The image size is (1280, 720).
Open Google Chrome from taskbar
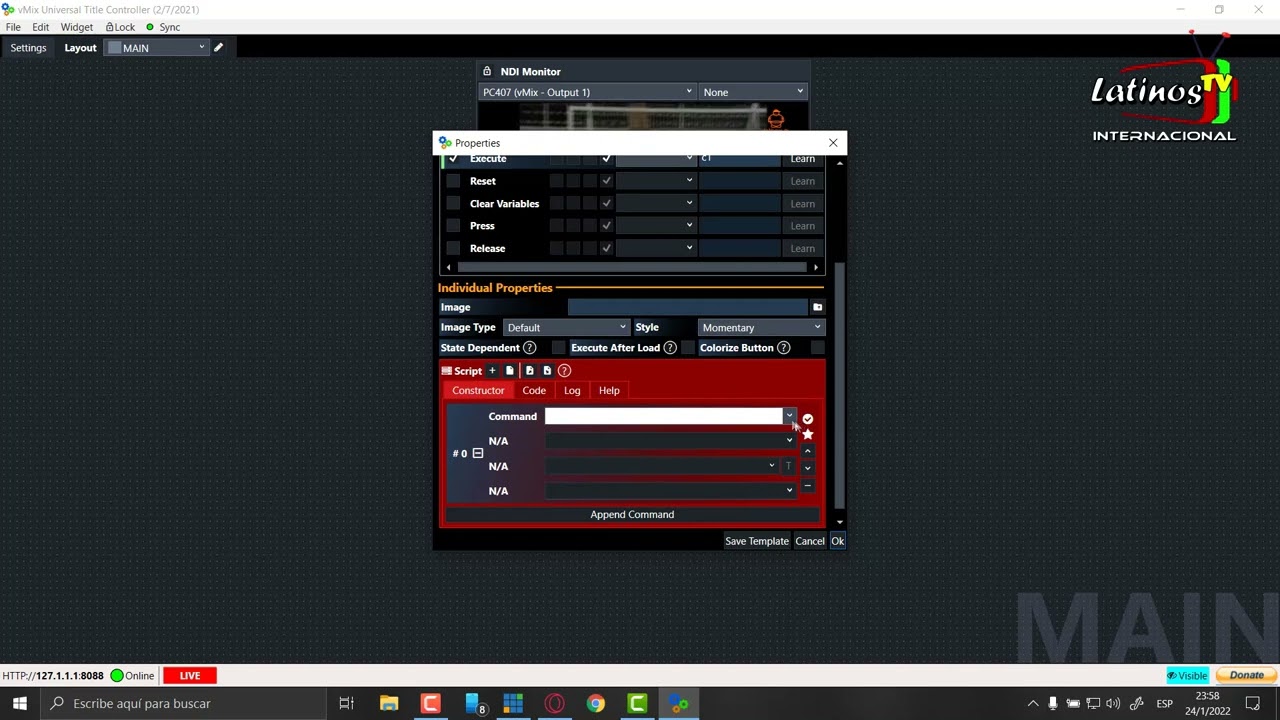595,703
